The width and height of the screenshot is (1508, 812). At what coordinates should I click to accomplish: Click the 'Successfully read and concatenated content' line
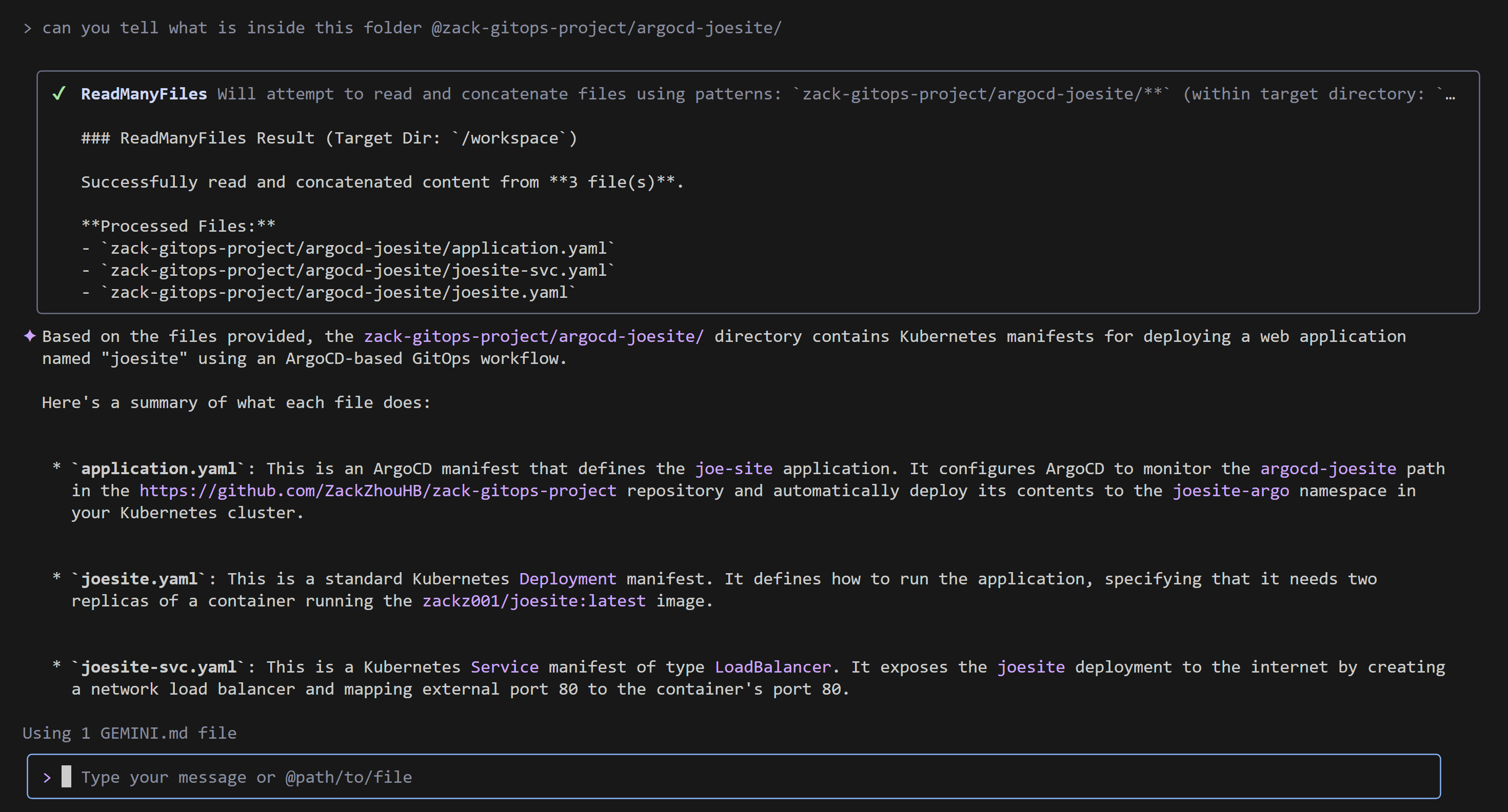coord(382,182)
